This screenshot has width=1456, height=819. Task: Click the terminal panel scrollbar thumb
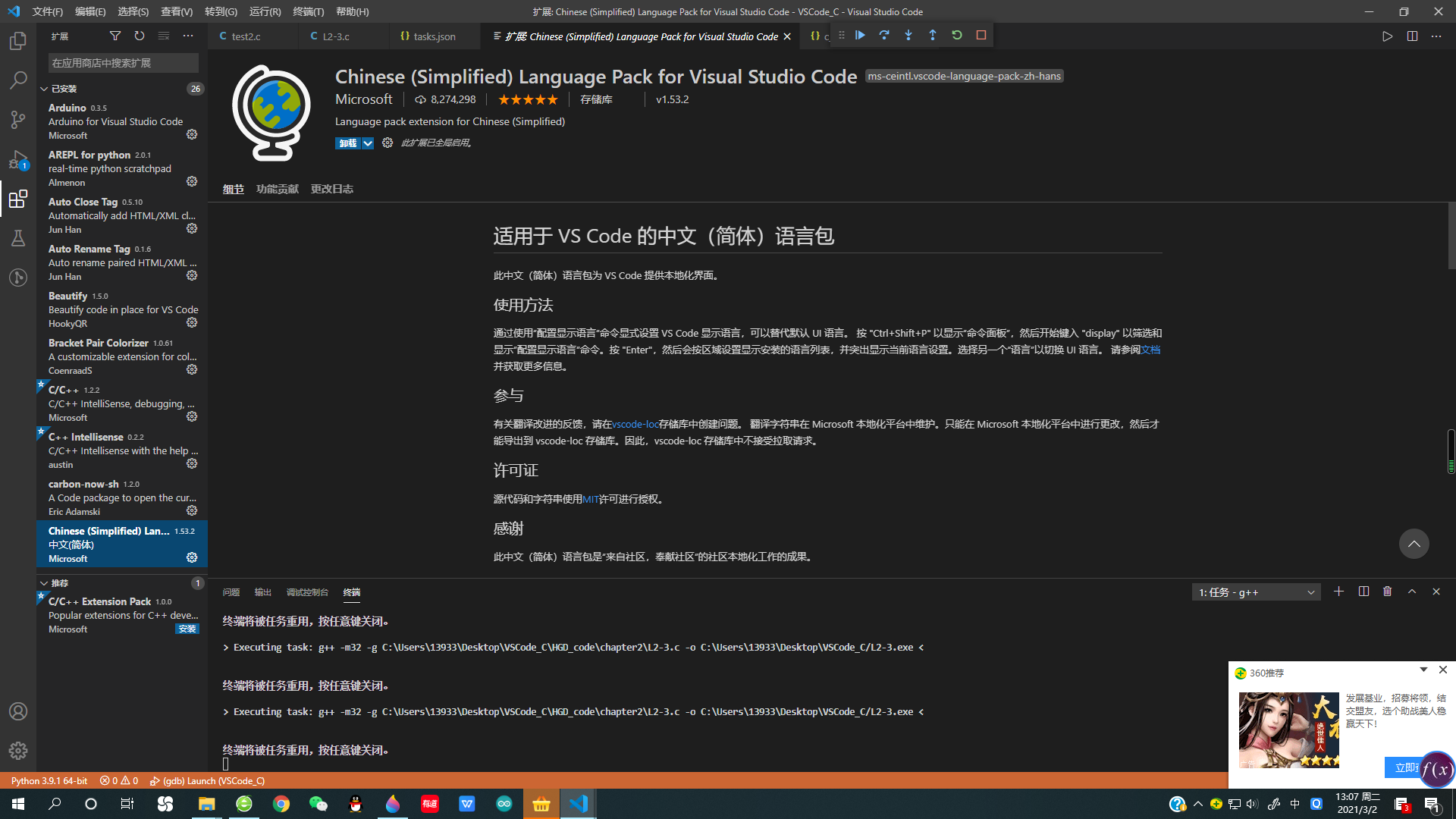[x=1451, y=451]
